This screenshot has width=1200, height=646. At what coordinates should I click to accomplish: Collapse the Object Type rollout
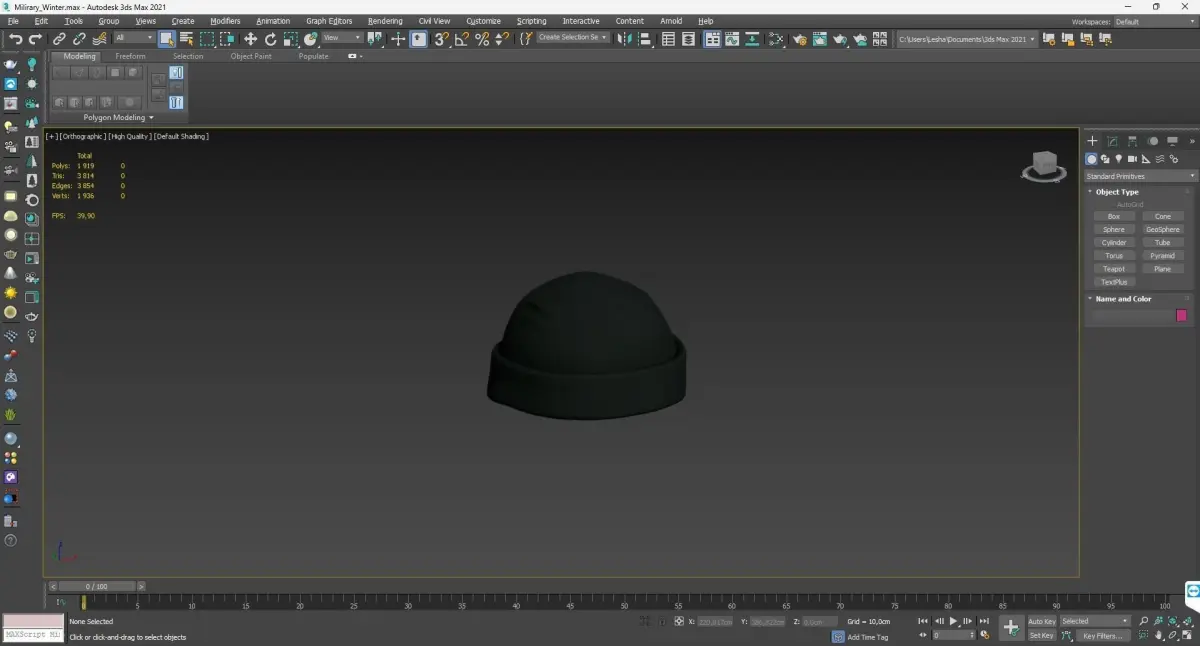click(1117, 192)
